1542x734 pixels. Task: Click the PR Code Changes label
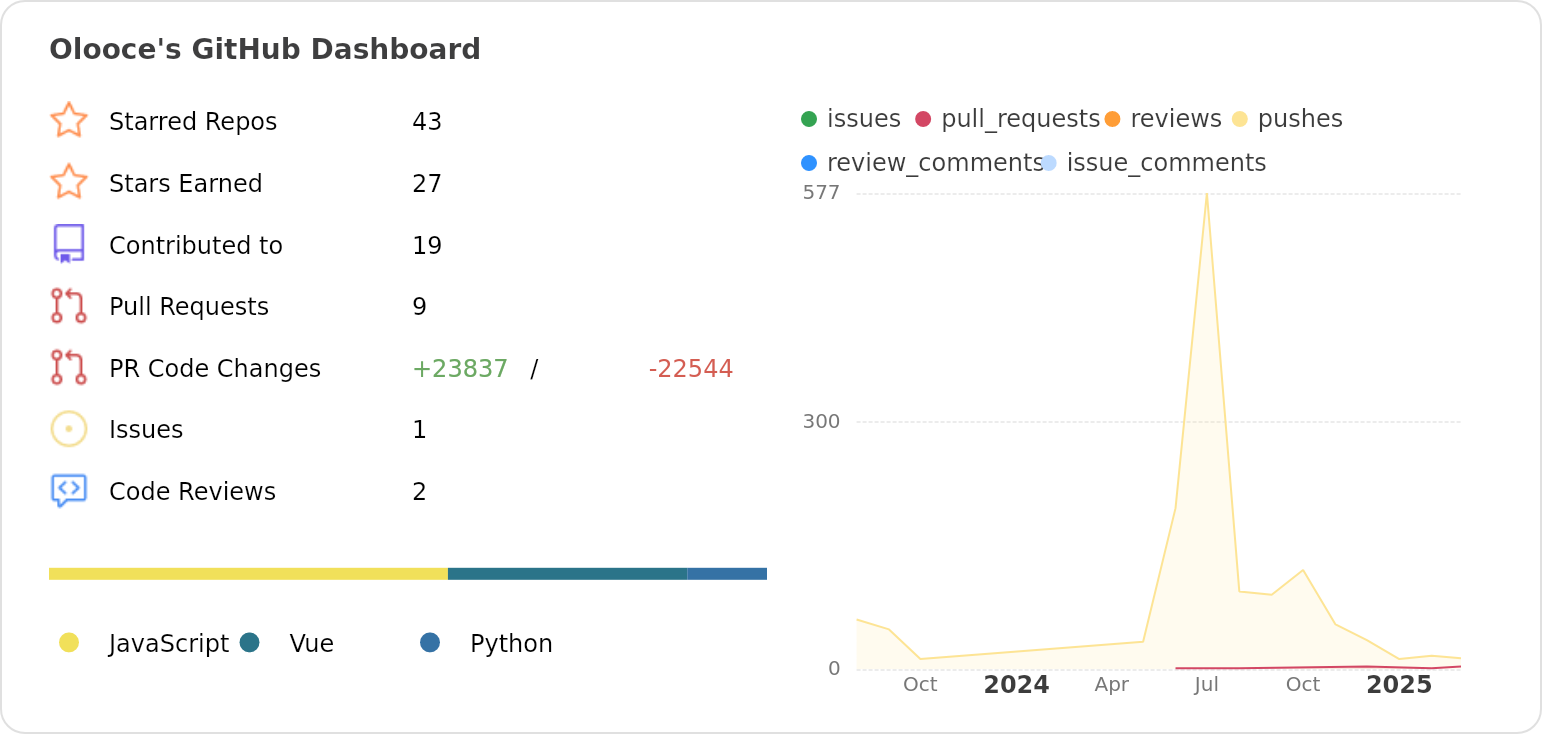coord(215,369)
